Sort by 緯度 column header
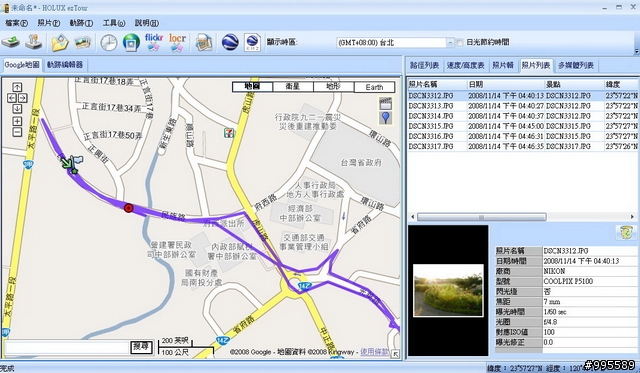The image size is (640, 373). click(621, 84)
